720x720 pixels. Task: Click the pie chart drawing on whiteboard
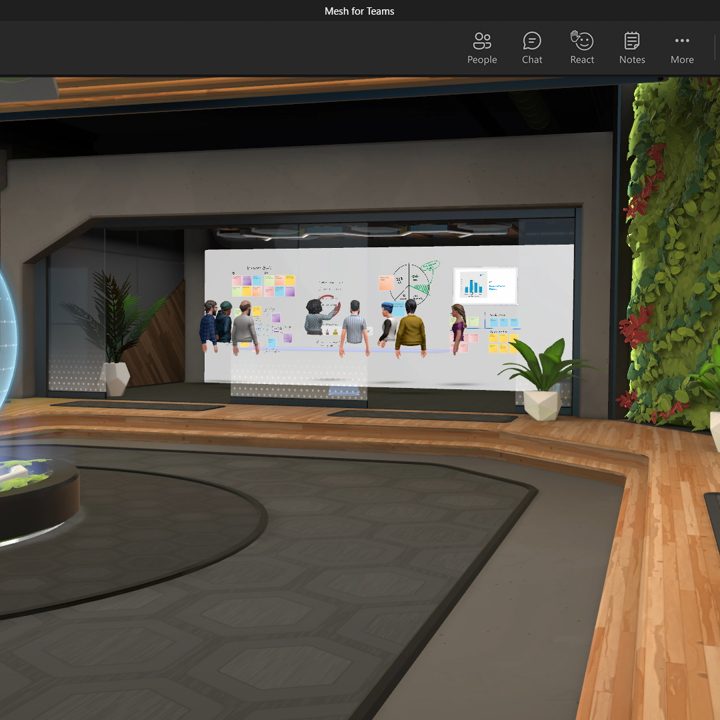[x=407, y=283]
